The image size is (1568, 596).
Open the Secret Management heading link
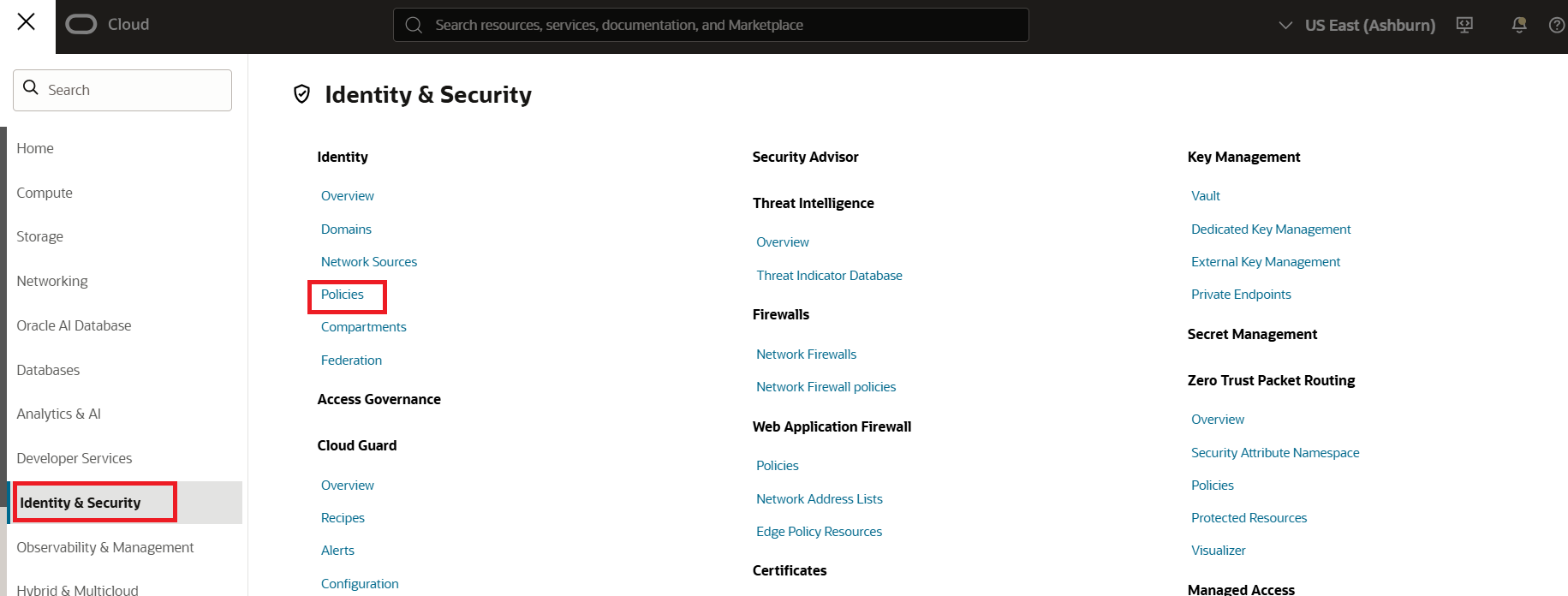pos(1252,334)
